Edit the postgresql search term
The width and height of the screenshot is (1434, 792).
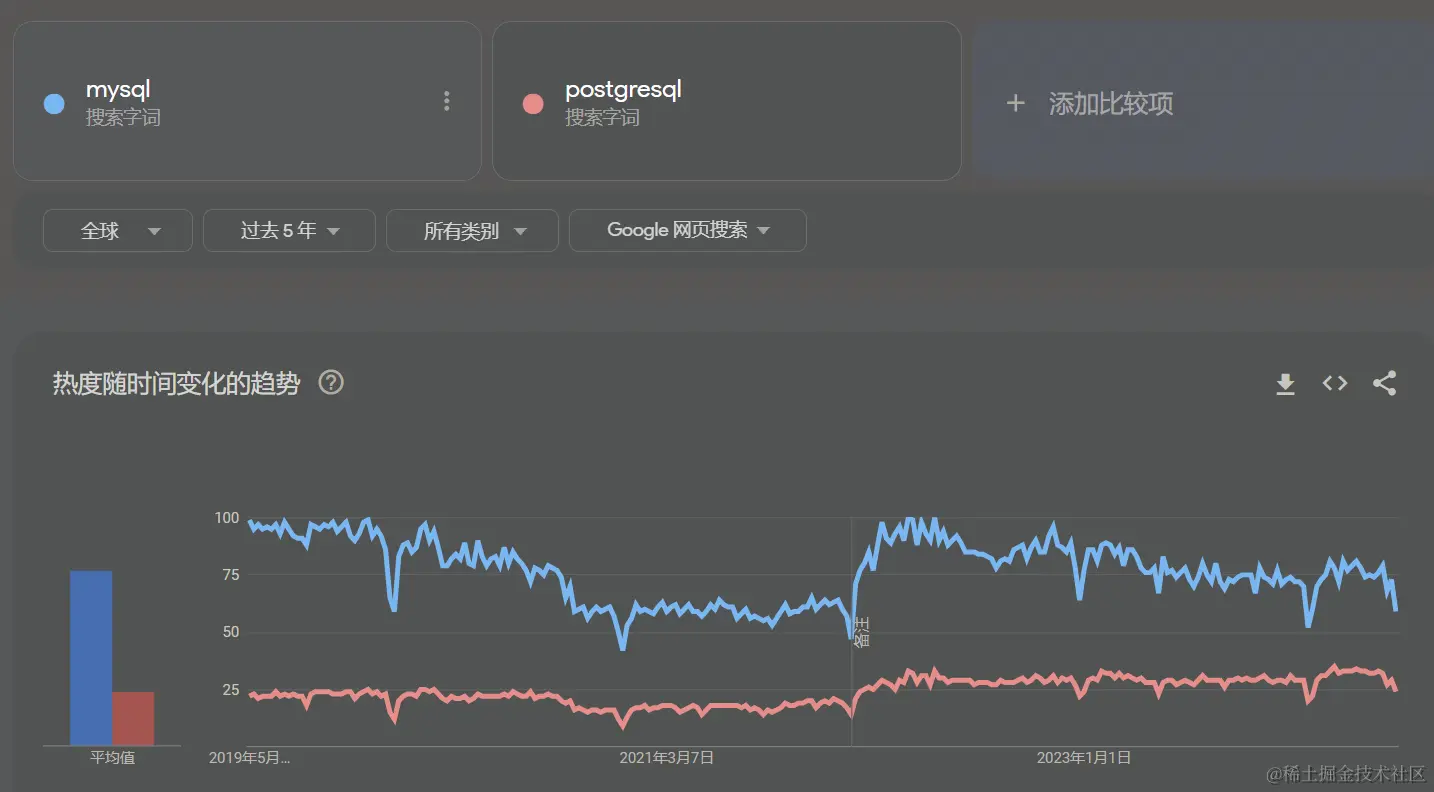(623, 89)
